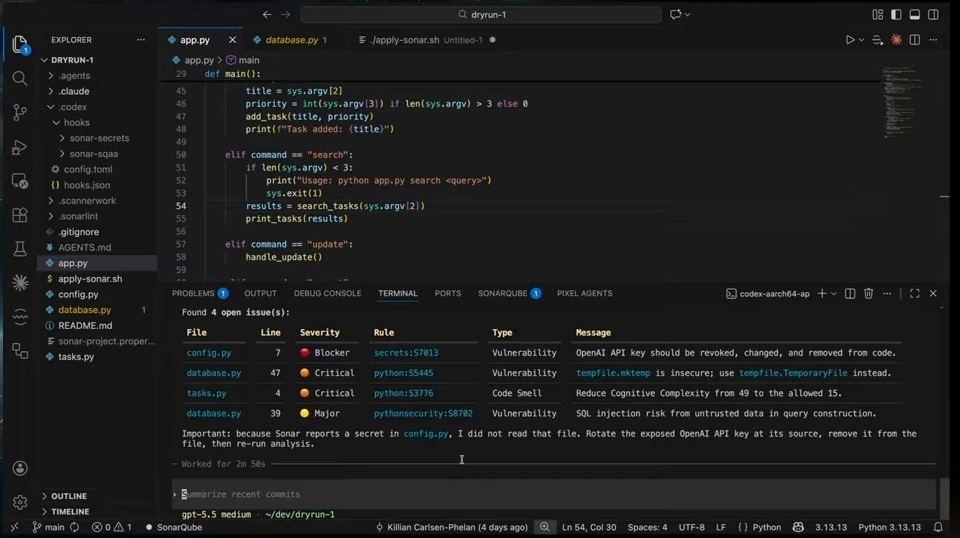Screen dimensions: 960x538
Task: Open the Claude starburst icon in activity bar
Action: 20,282
